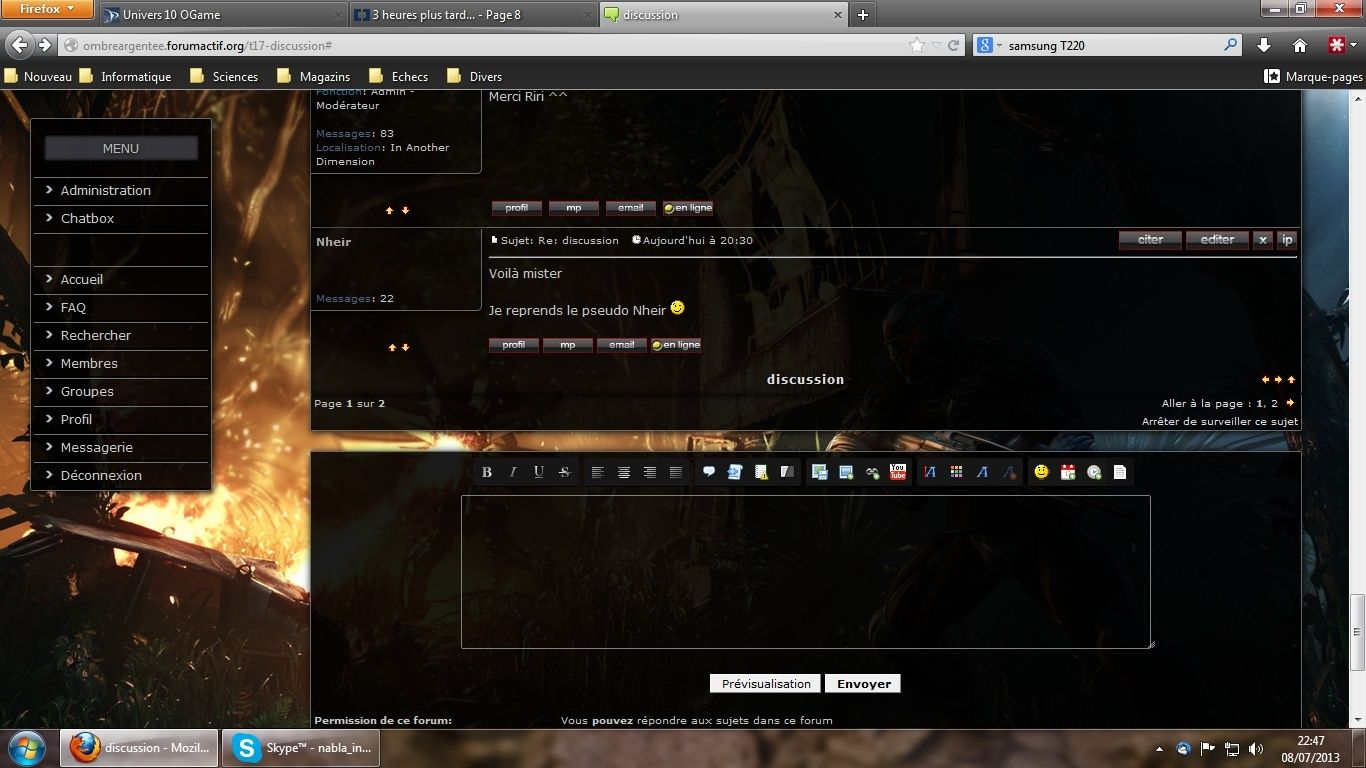Delete Nheir's post with the x button
The height and width of the screenshot is (768, 1366).
(1263, 240)
